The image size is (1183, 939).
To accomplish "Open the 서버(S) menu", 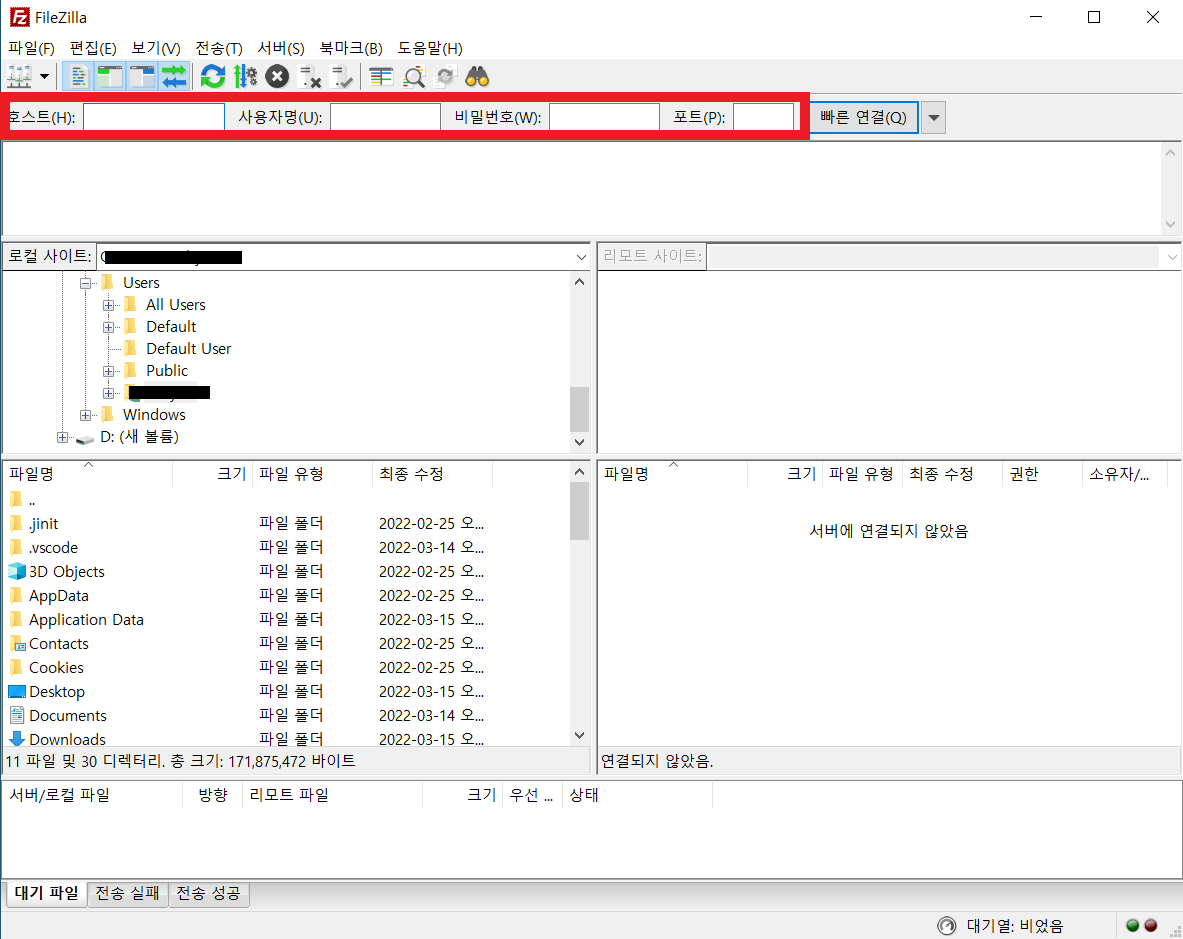I will 281,48.
